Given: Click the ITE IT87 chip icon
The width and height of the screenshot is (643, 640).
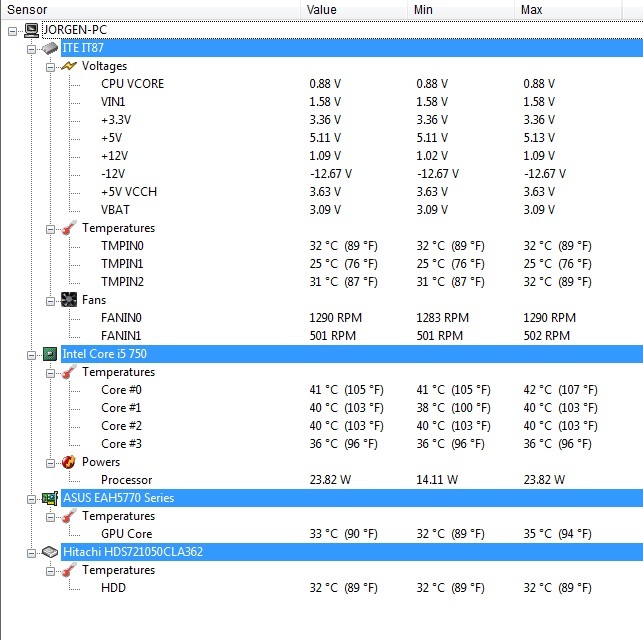Looking at the screenshot, I should [x=50, y=48].
